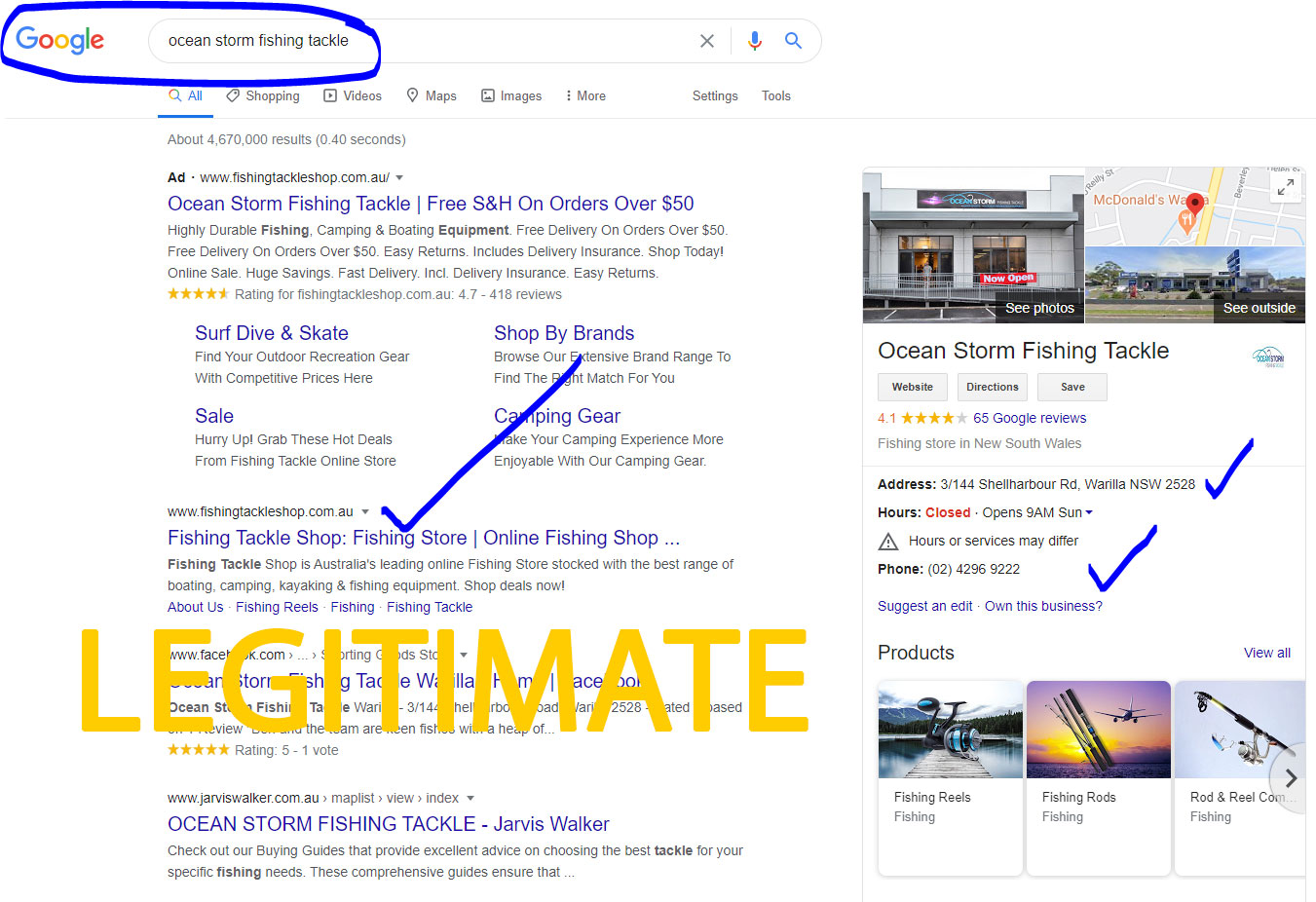Switch to the Images tab
The height and width of the screenshot is (902, 1316).
tap(511, 95)
